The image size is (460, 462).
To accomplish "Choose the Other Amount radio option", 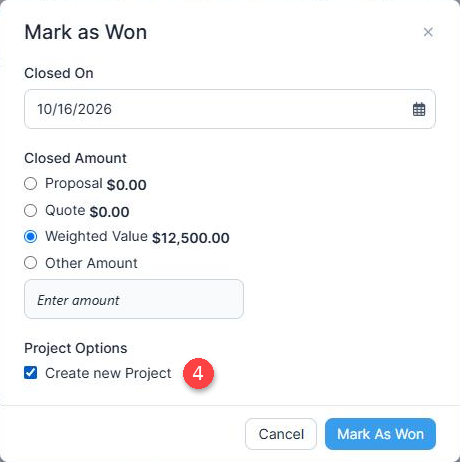I will (31, 263).
